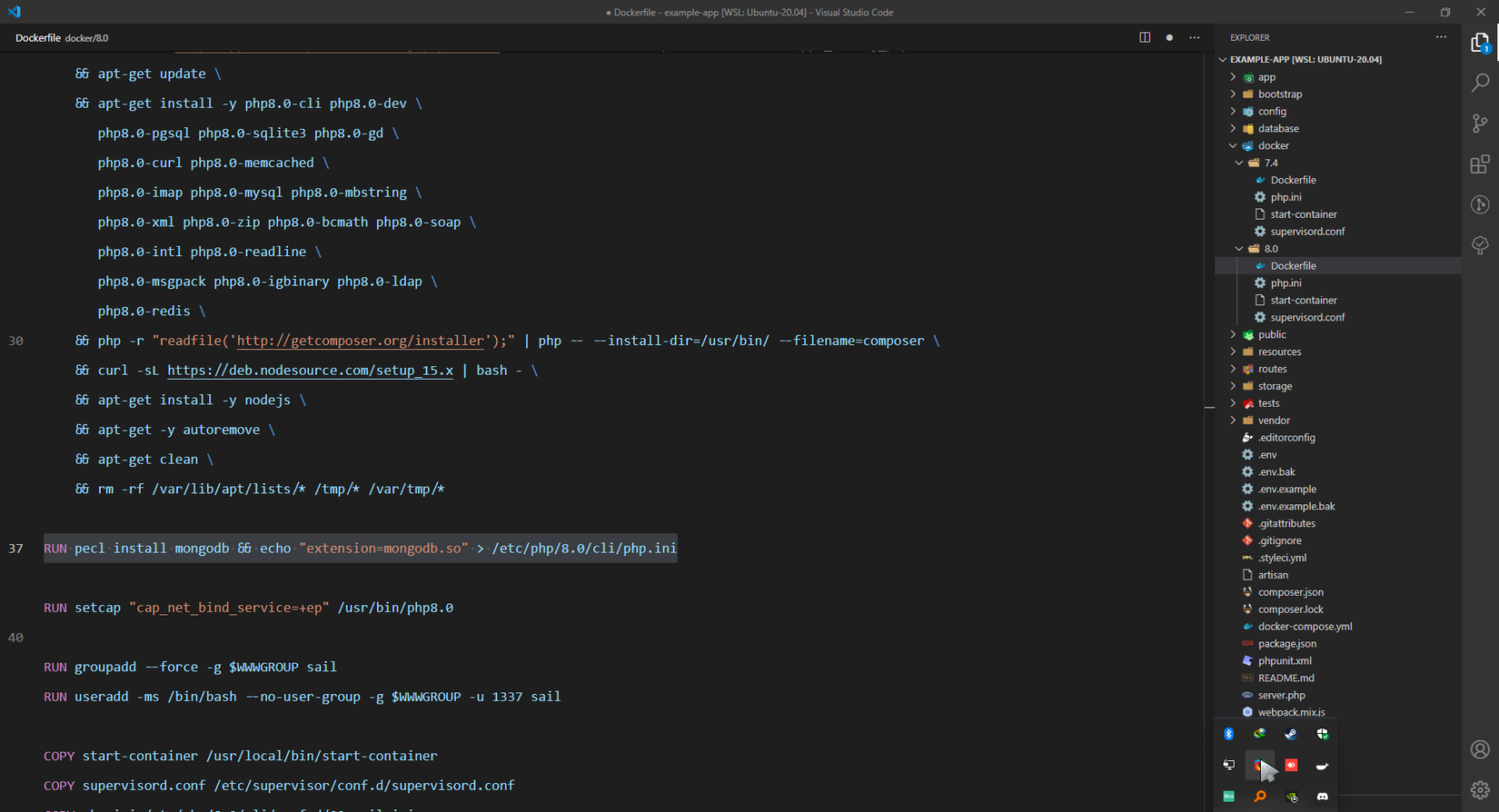Open the .env file
The height and width of the screenshot is (812, 1499).
pos(1267,455)
